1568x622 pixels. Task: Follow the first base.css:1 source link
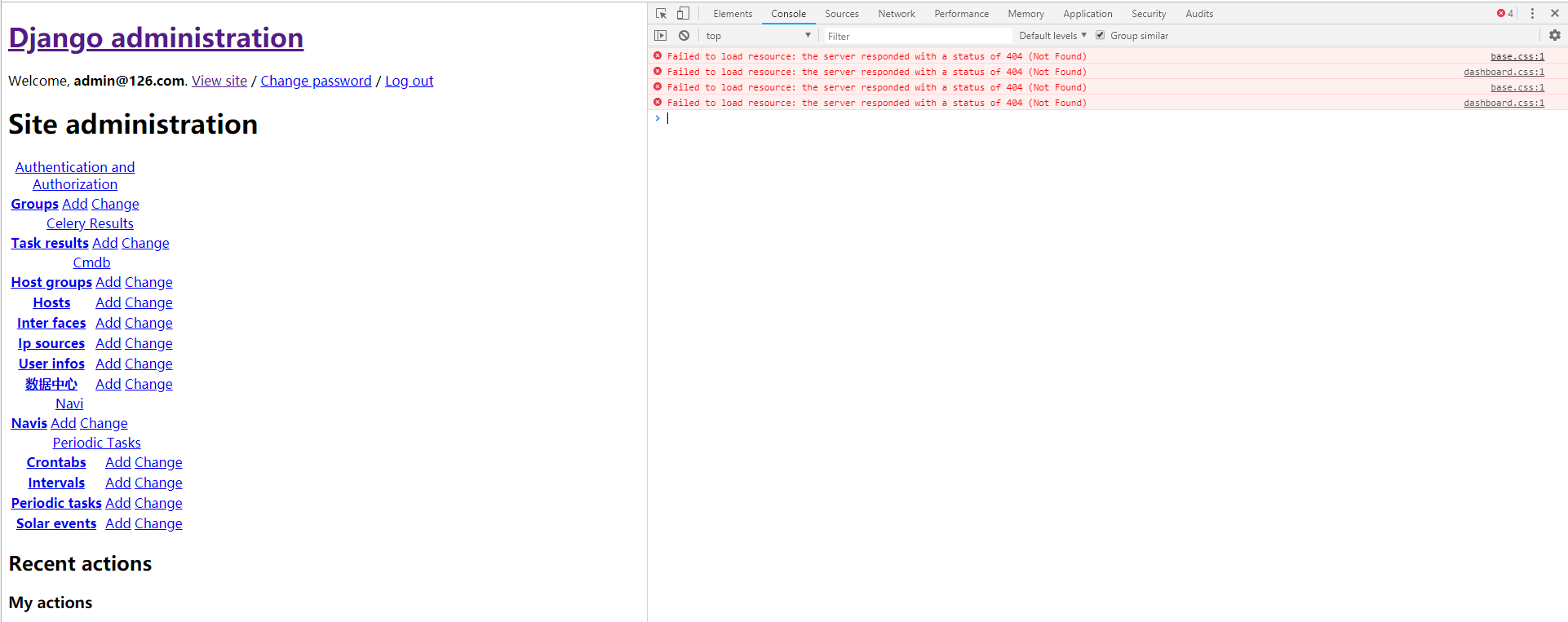coord(1517,56)
